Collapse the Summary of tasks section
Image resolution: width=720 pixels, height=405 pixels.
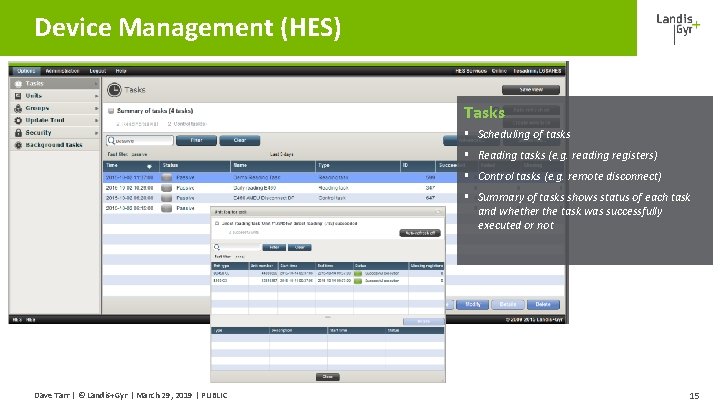click(x=111, y=111)
